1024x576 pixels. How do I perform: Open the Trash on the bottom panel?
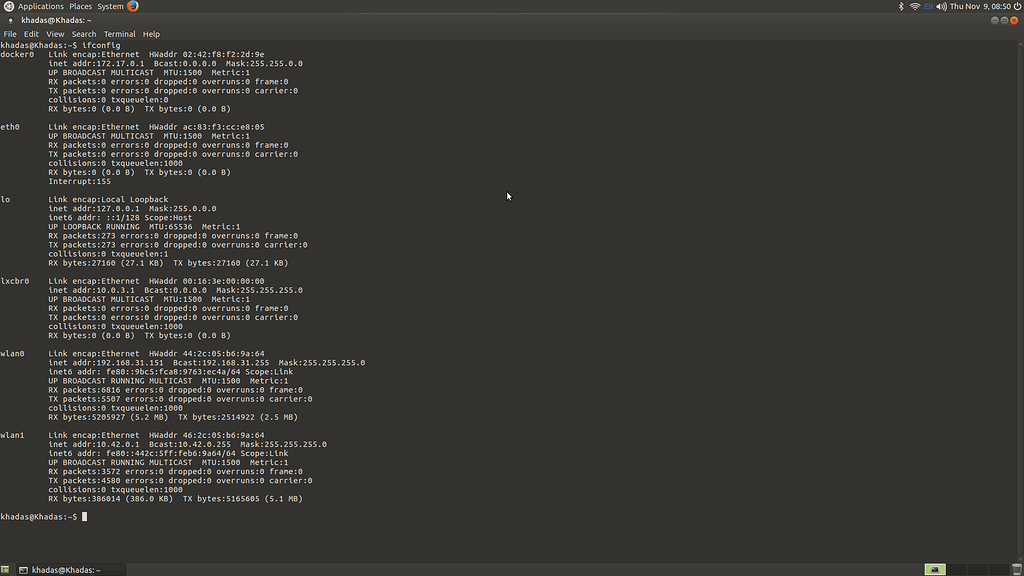1017,569
